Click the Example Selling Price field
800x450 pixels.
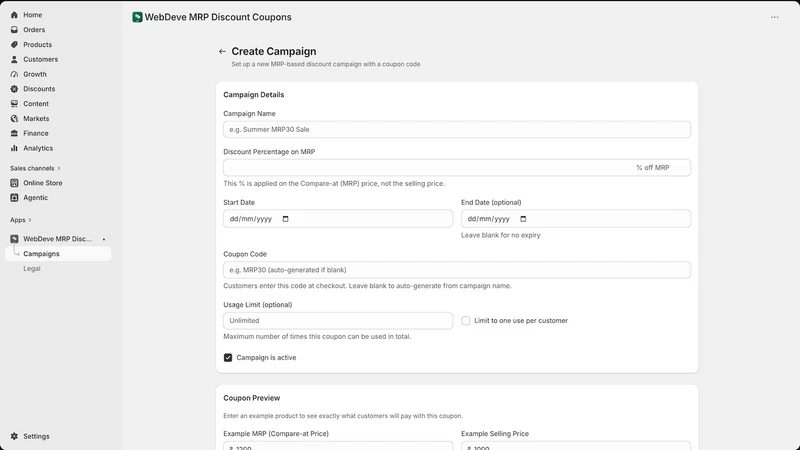click(x=576, y=446)
